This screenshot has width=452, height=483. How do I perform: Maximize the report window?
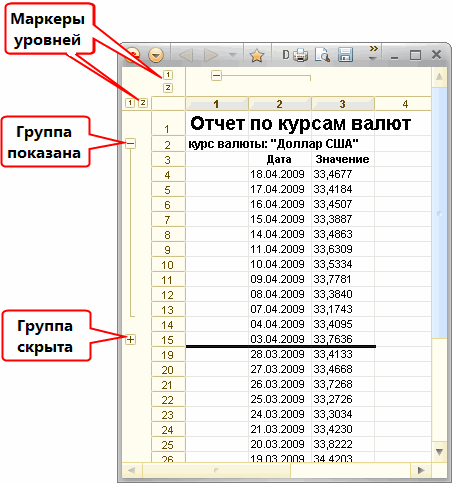point(415,55)
